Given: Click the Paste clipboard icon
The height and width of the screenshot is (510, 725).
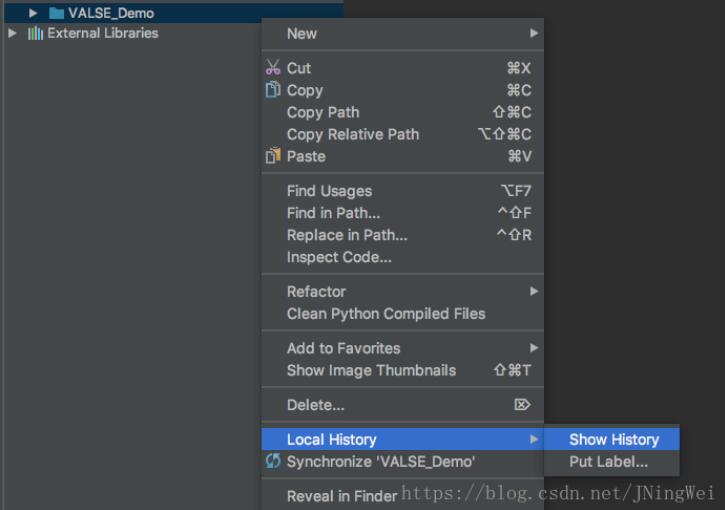Looking at the screenshot, I should [x=273, y=156].
